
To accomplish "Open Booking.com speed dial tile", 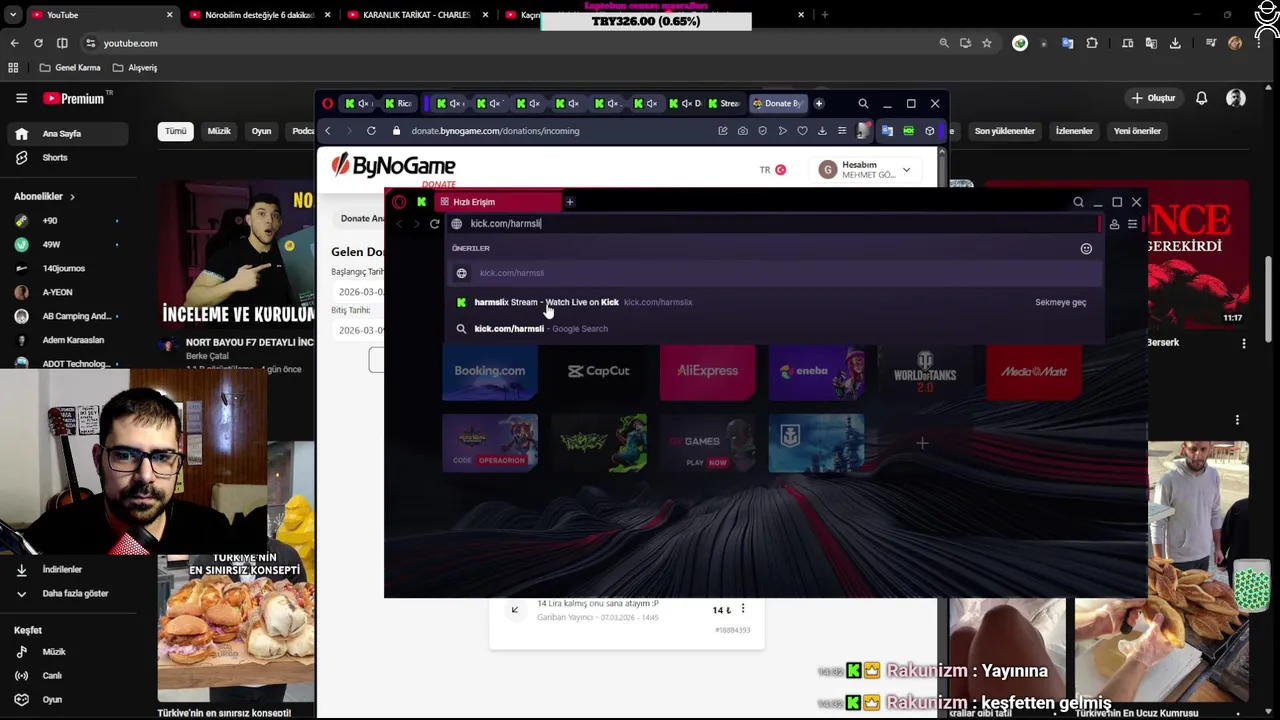I will click(x=490, y=371).
